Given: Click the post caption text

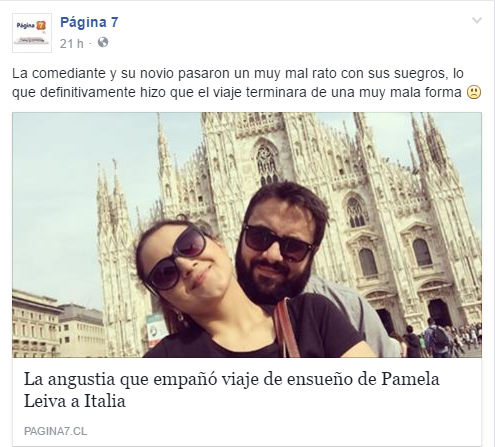Looking at the screenshot, I should point(246,83).
